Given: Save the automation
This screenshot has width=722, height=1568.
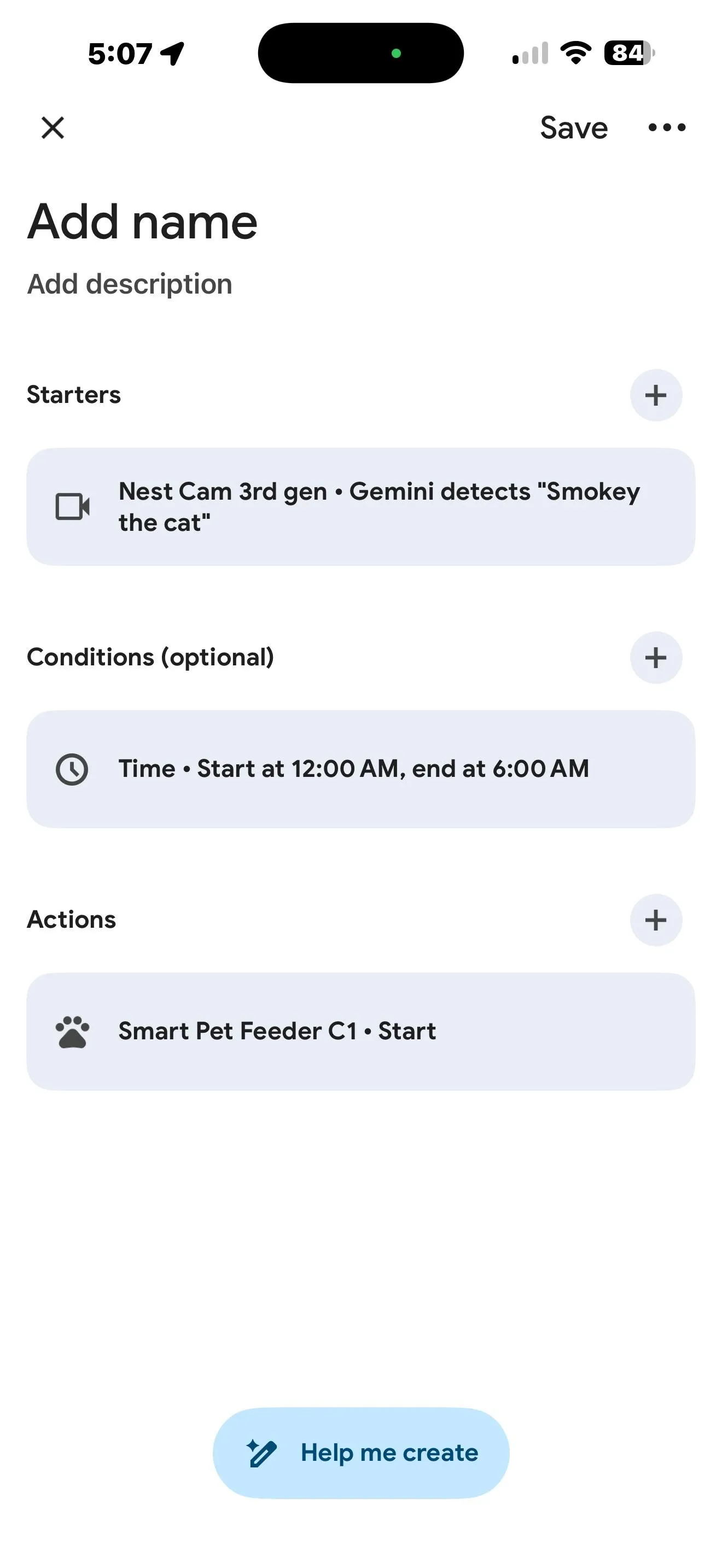Looking at the screenshot, I should pos(573,128).
